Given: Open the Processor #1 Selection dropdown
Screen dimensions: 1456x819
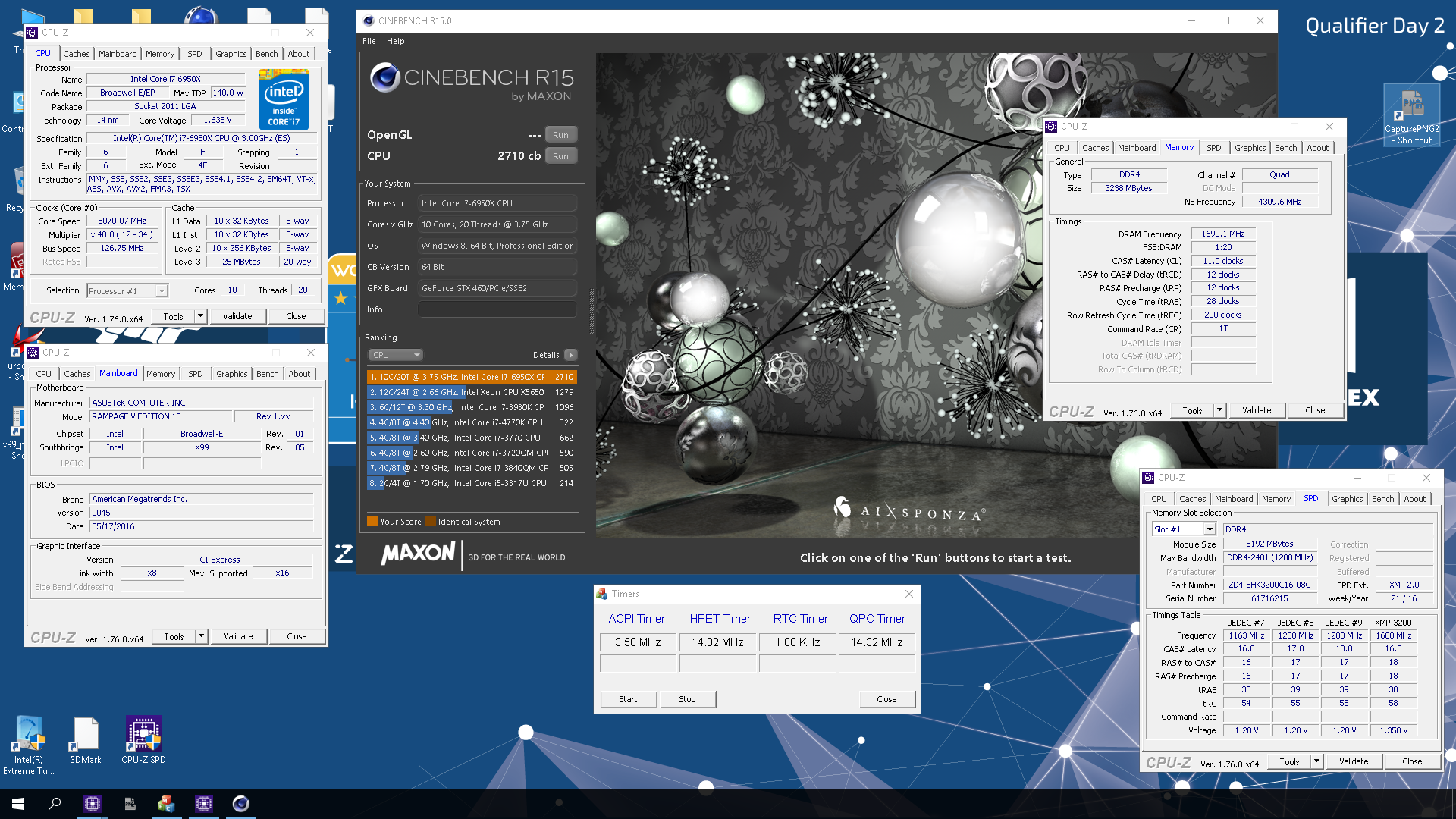Looking at the screenshot, I should point(127,291).
